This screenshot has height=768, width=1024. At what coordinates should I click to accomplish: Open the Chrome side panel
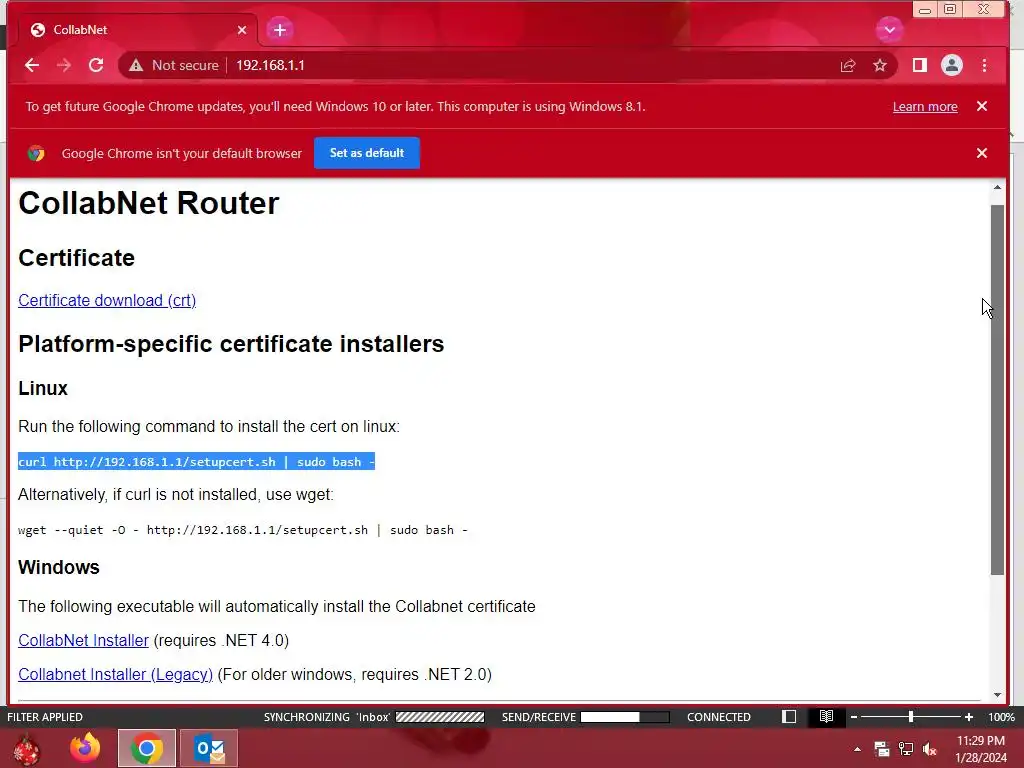tap(920, 65)
